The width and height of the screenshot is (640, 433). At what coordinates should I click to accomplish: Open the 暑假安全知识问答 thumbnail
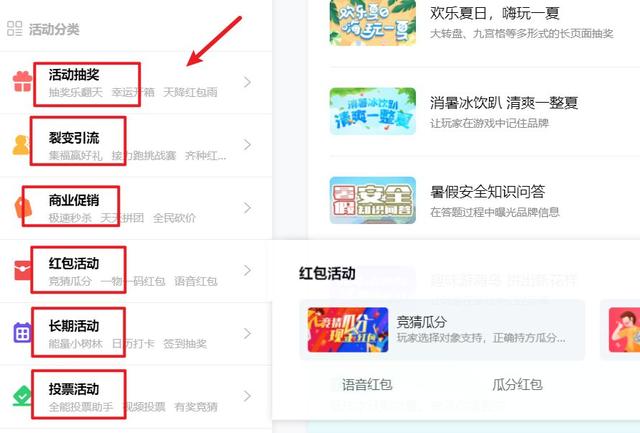(373, 200)
